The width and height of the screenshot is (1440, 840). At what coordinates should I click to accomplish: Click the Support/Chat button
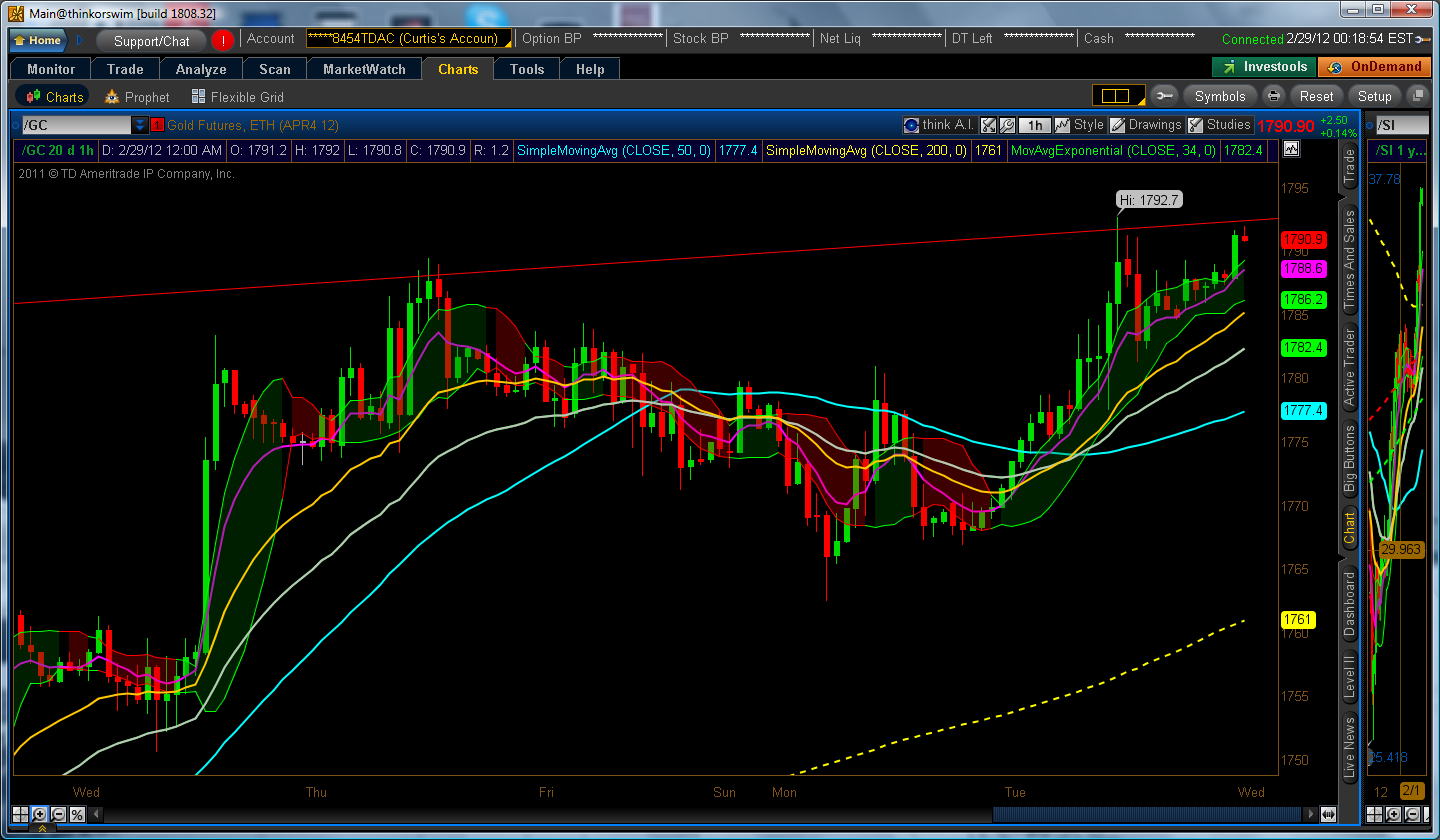click(151, 41)
